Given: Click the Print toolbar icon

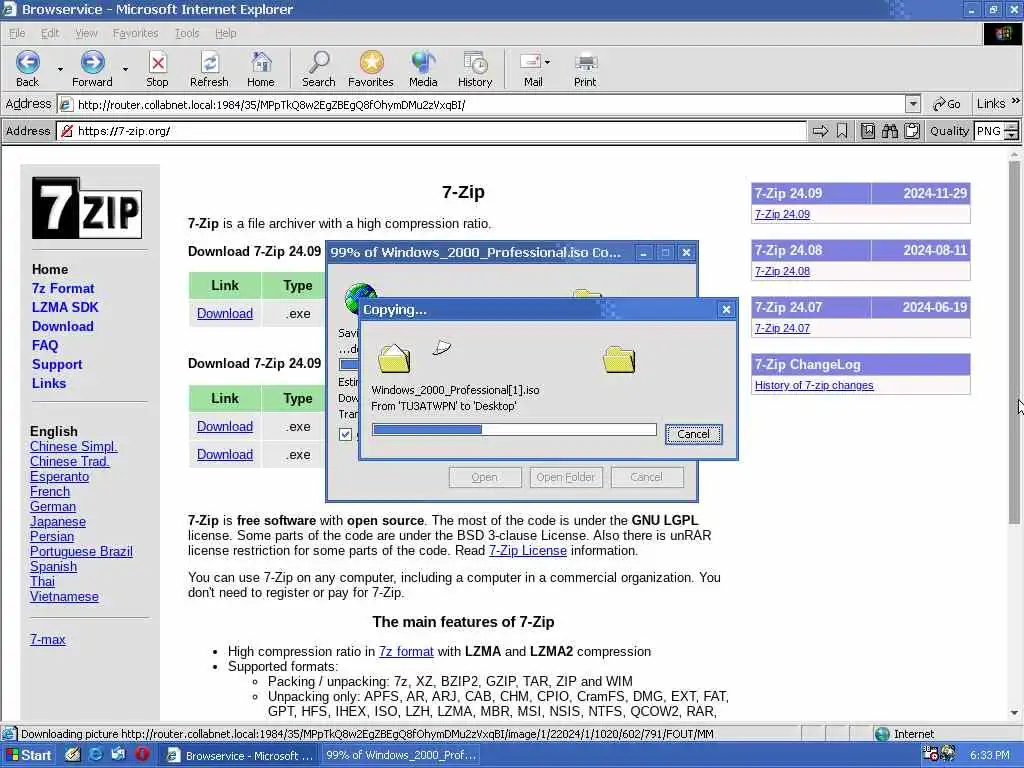Looking at the screenshot, I should coord(585,63).
